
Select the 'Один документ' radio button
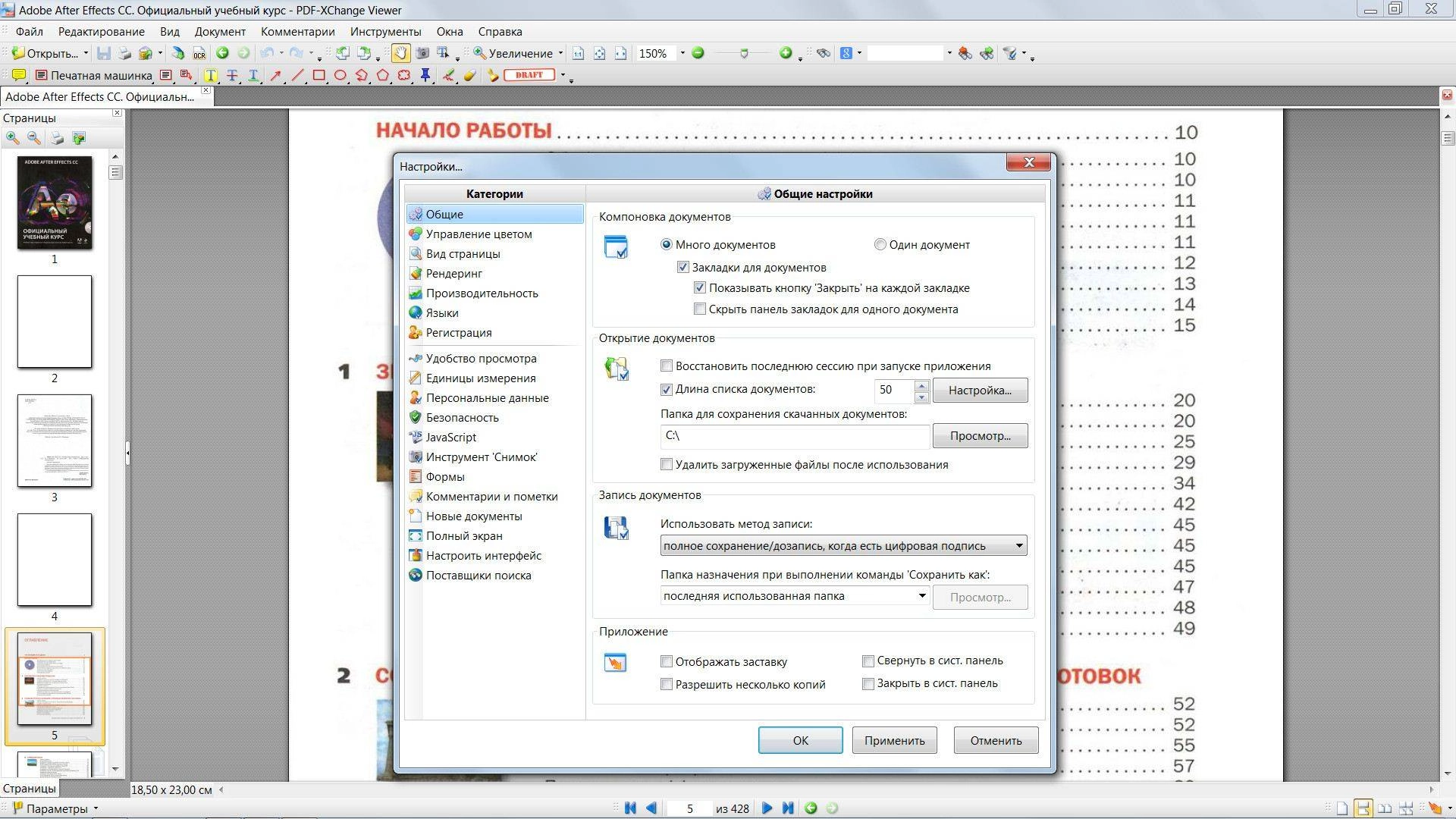coord(880,244)
